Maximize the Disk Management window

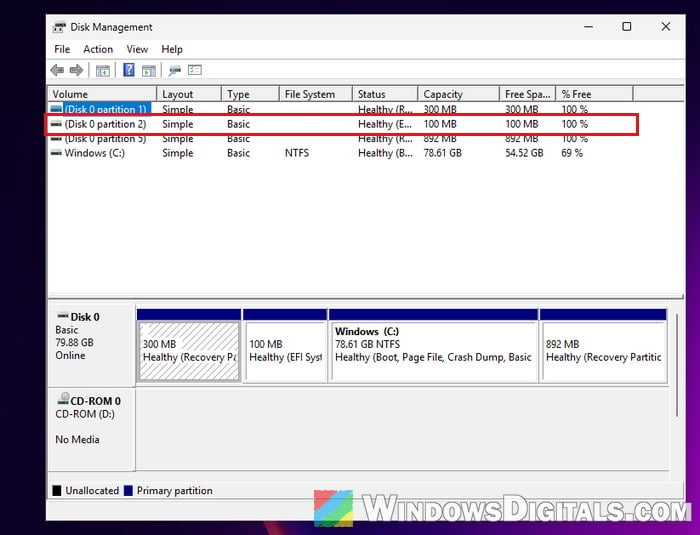627,27
